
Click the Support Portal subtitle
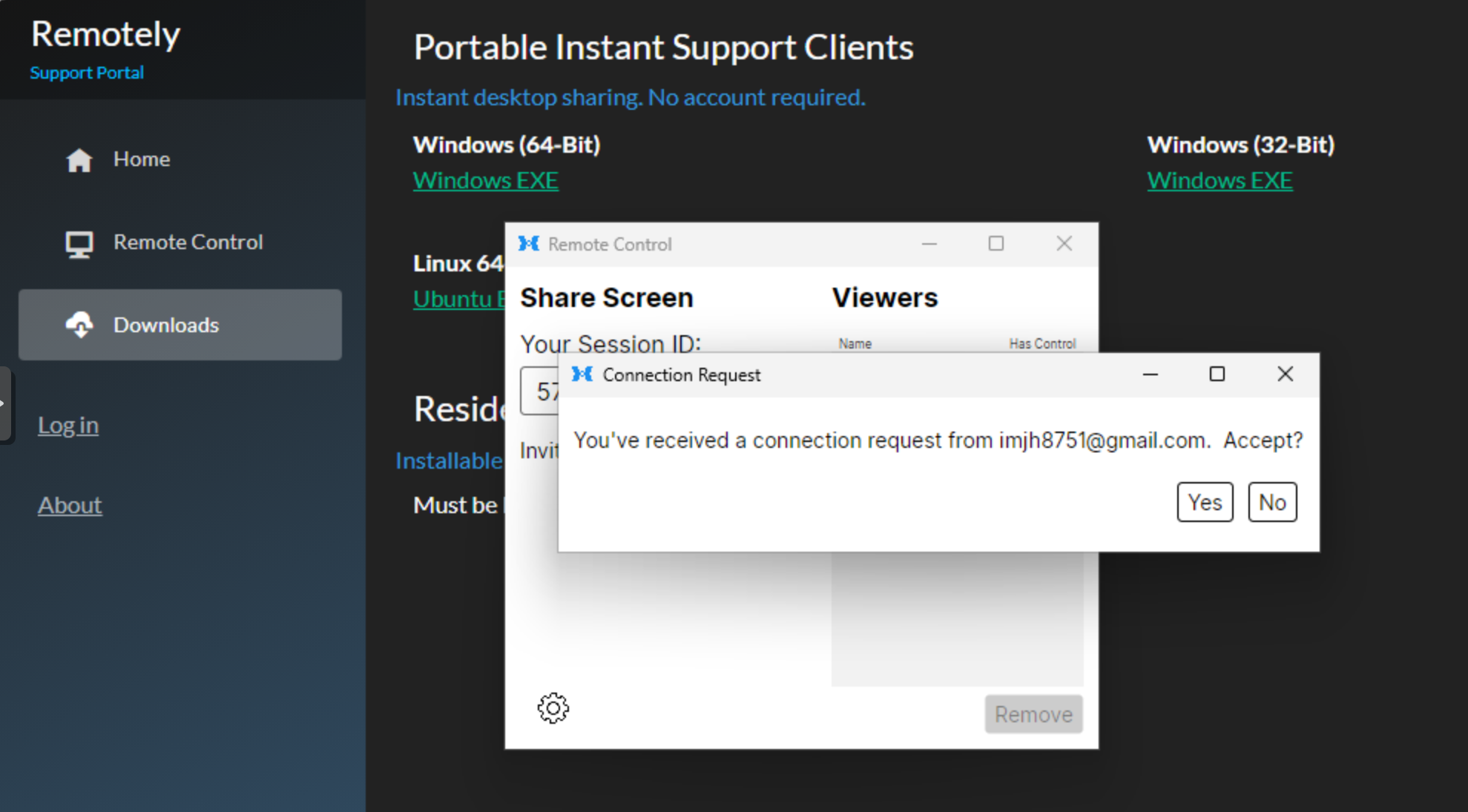tap(87, 73)
